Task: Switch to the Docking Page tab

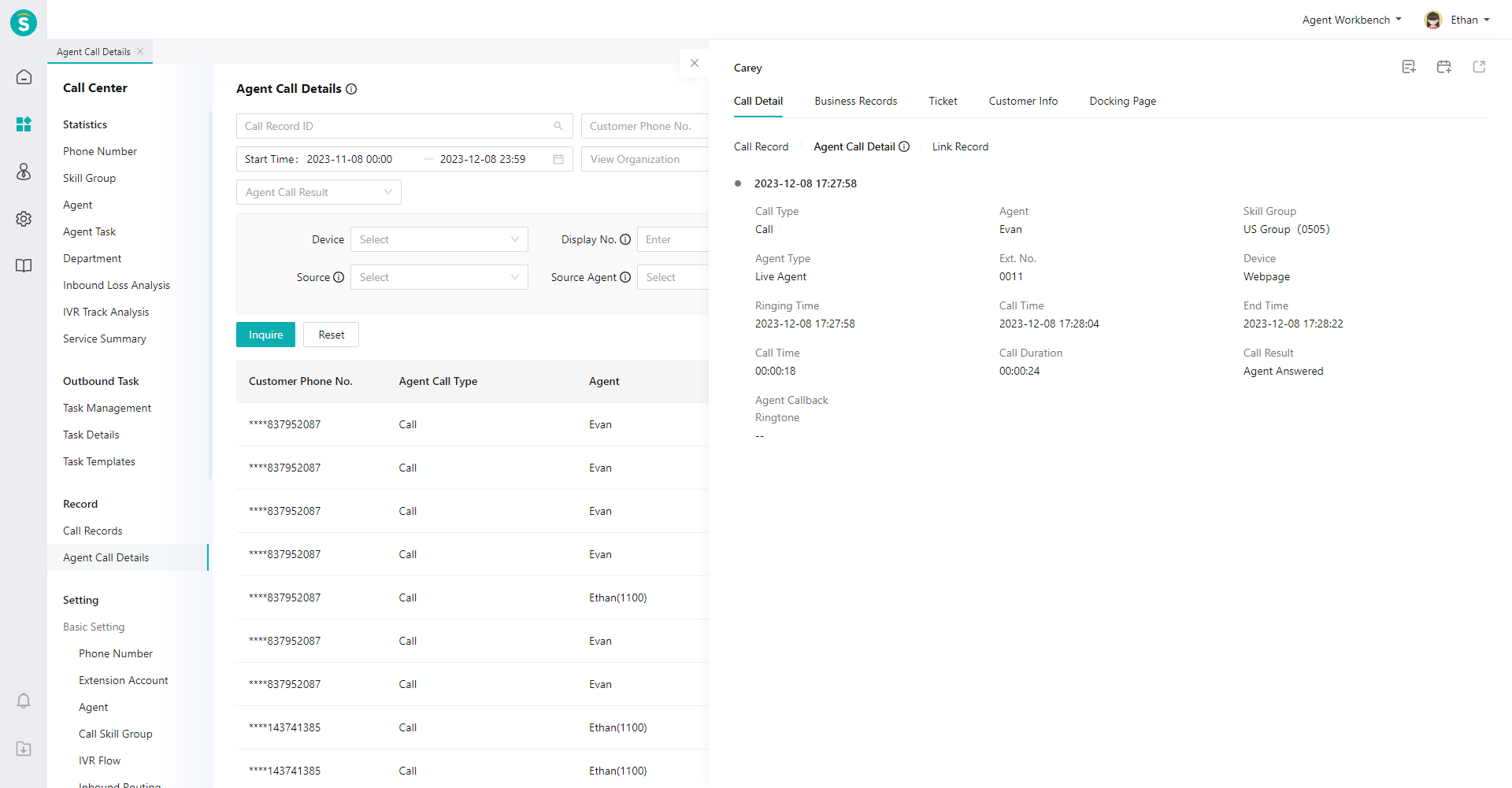Action: pos(1123,101)
